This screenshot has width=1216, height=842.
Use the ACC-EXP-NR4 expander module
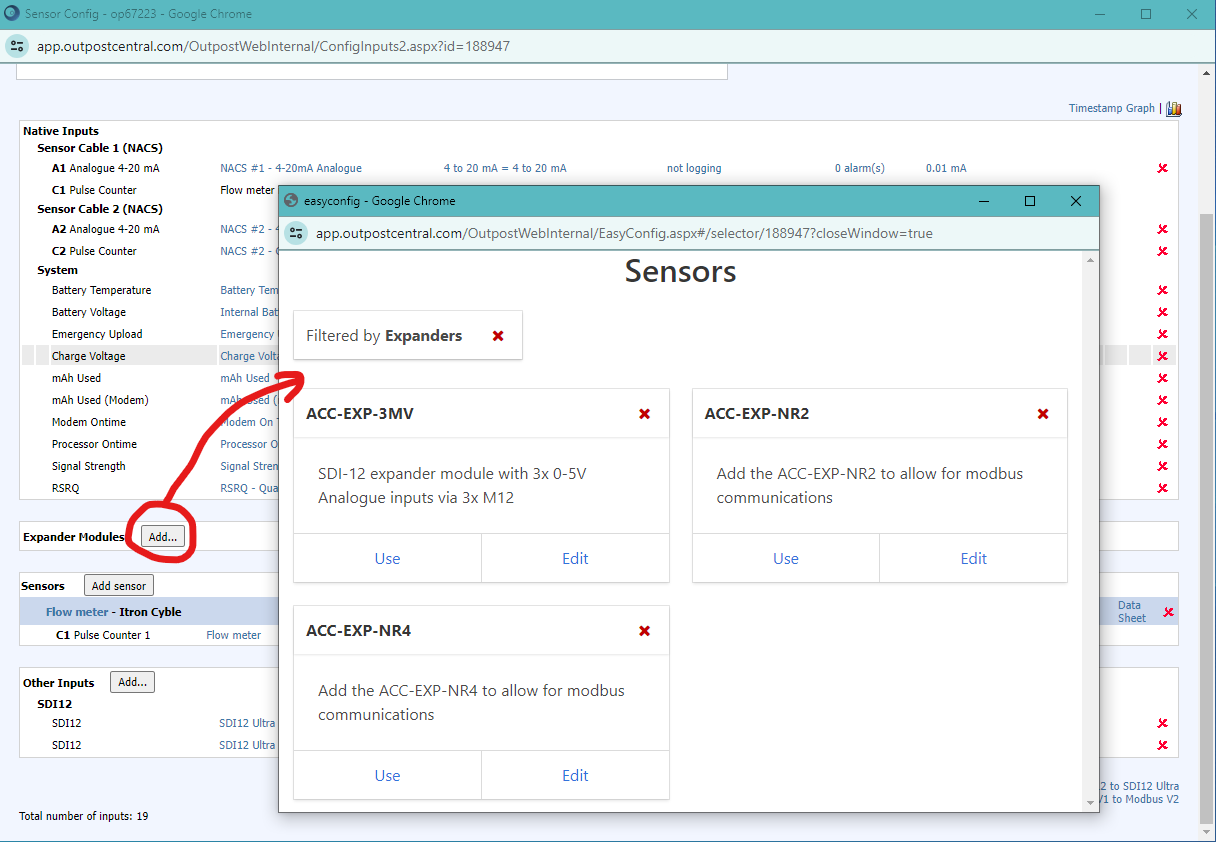387,776
